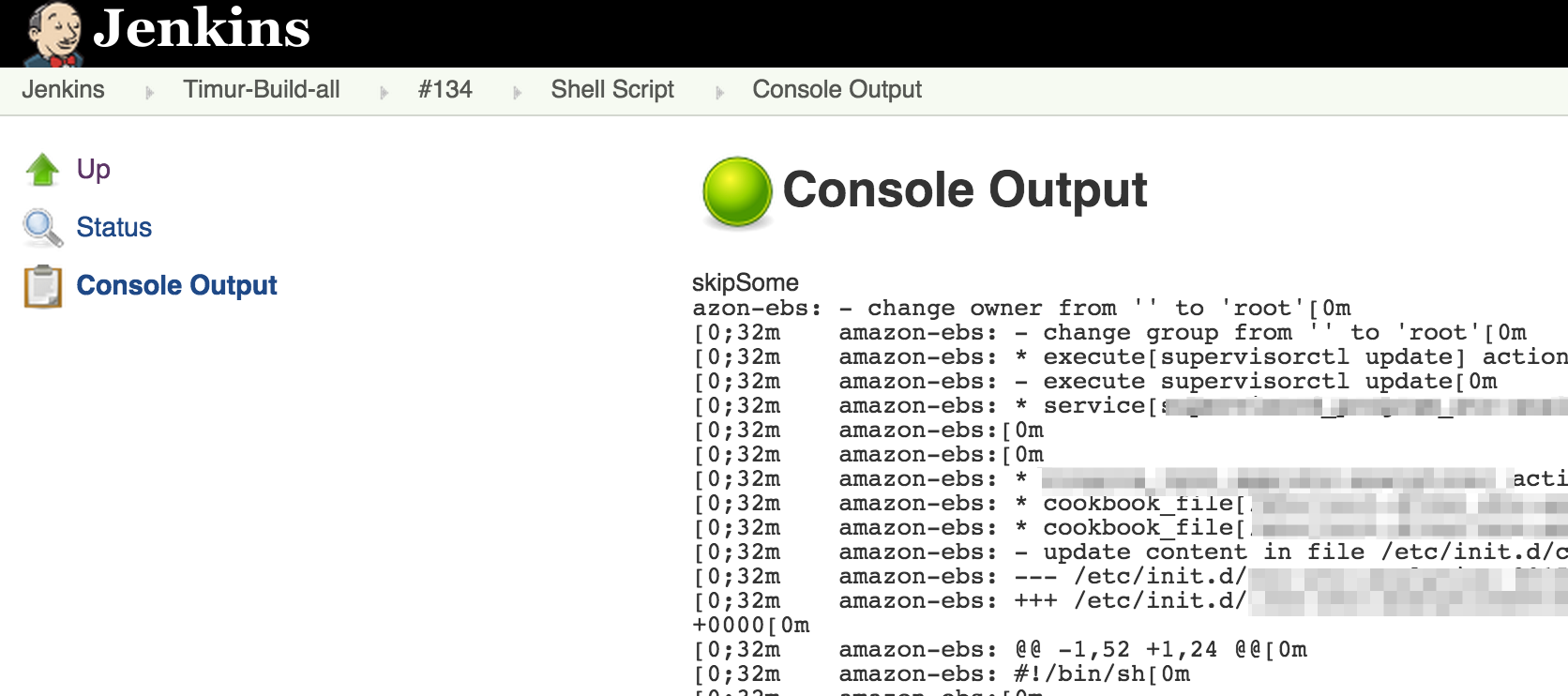Expand arrow after #134 breadcrumb

tap(517, 92)
